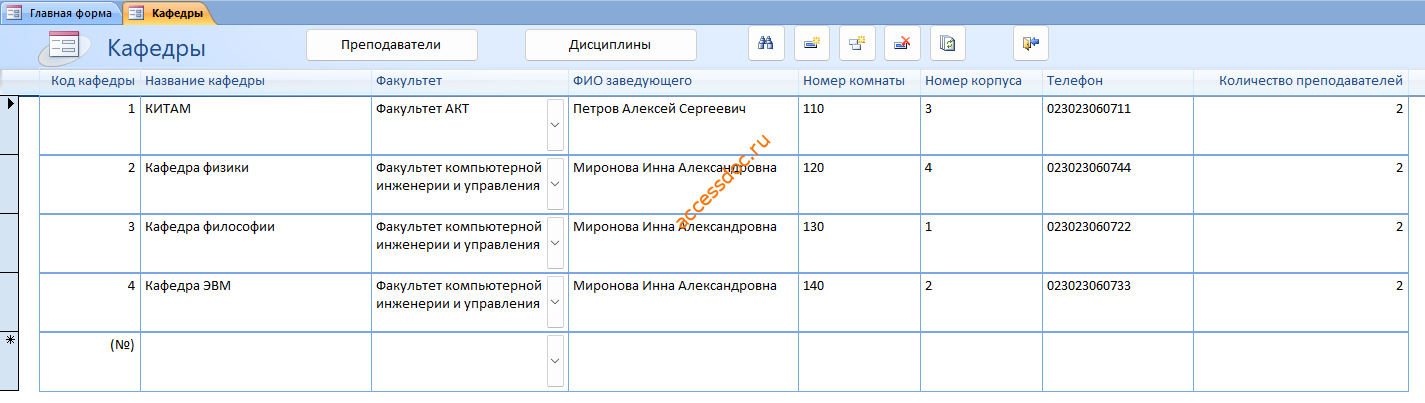
Task: Click the ФИО заведующего field in the new row
Action: pyautogui.click(x=683, y=361)
